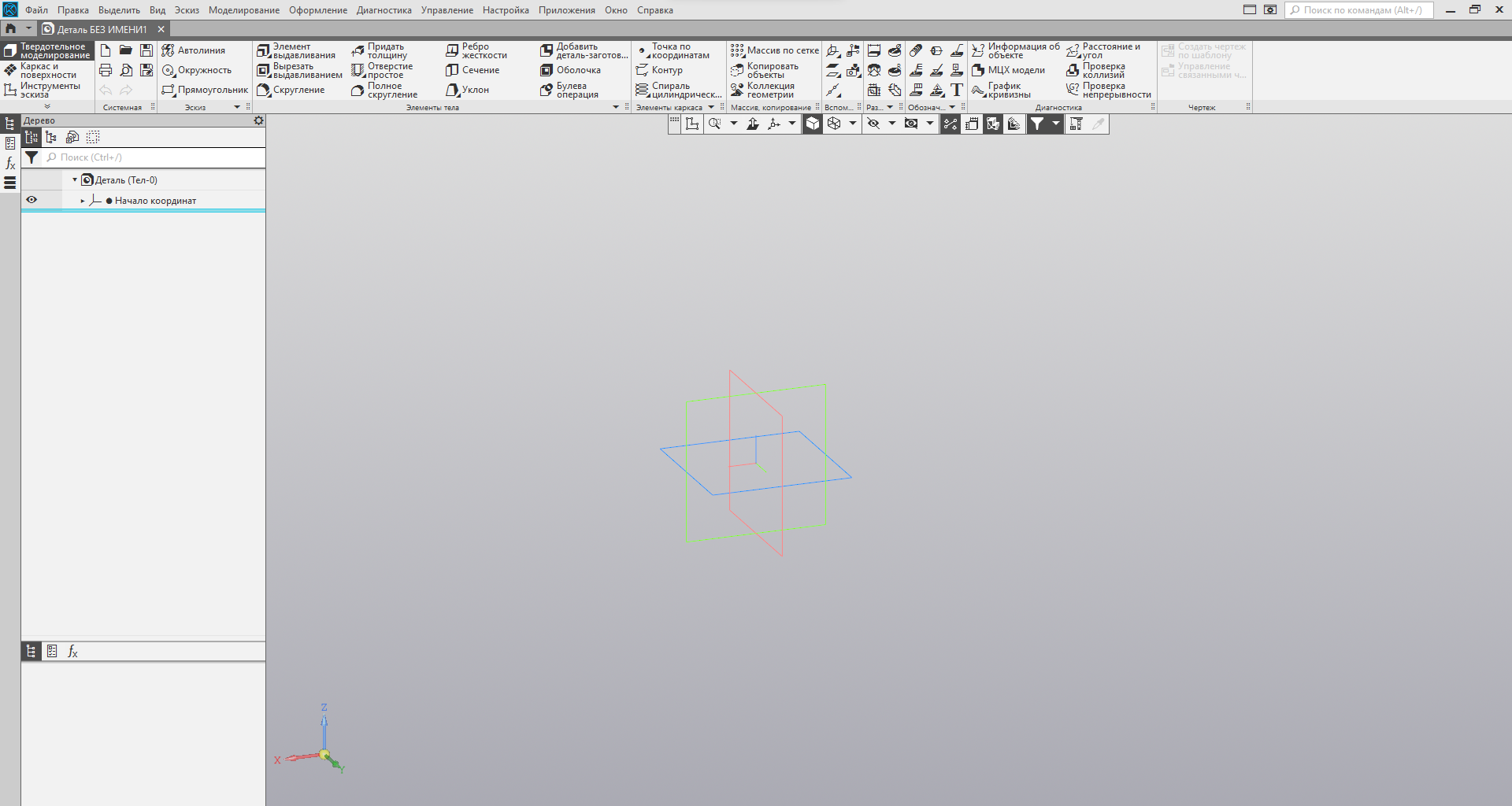
Task: Expand the Начало координат tree node
Action: click(83, 201)
